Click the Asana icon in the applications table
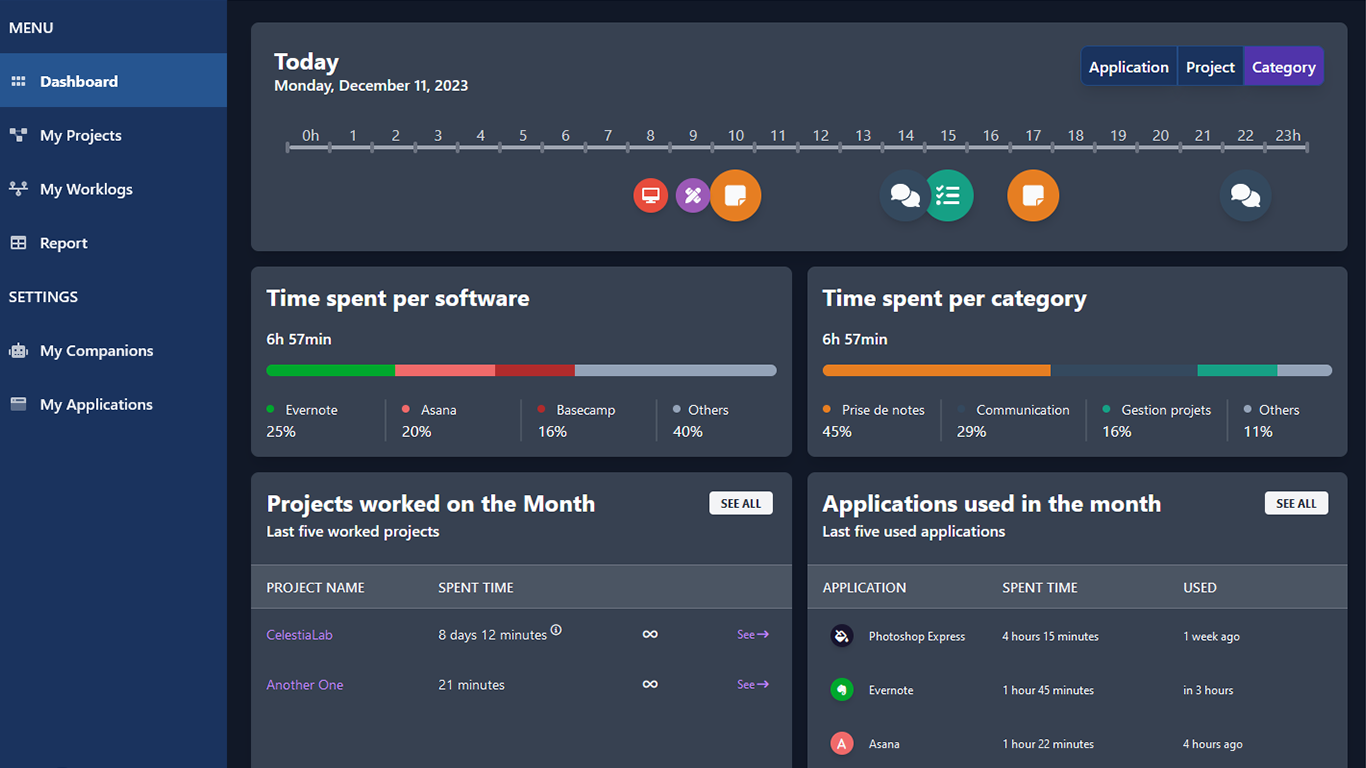 point(841,743)
